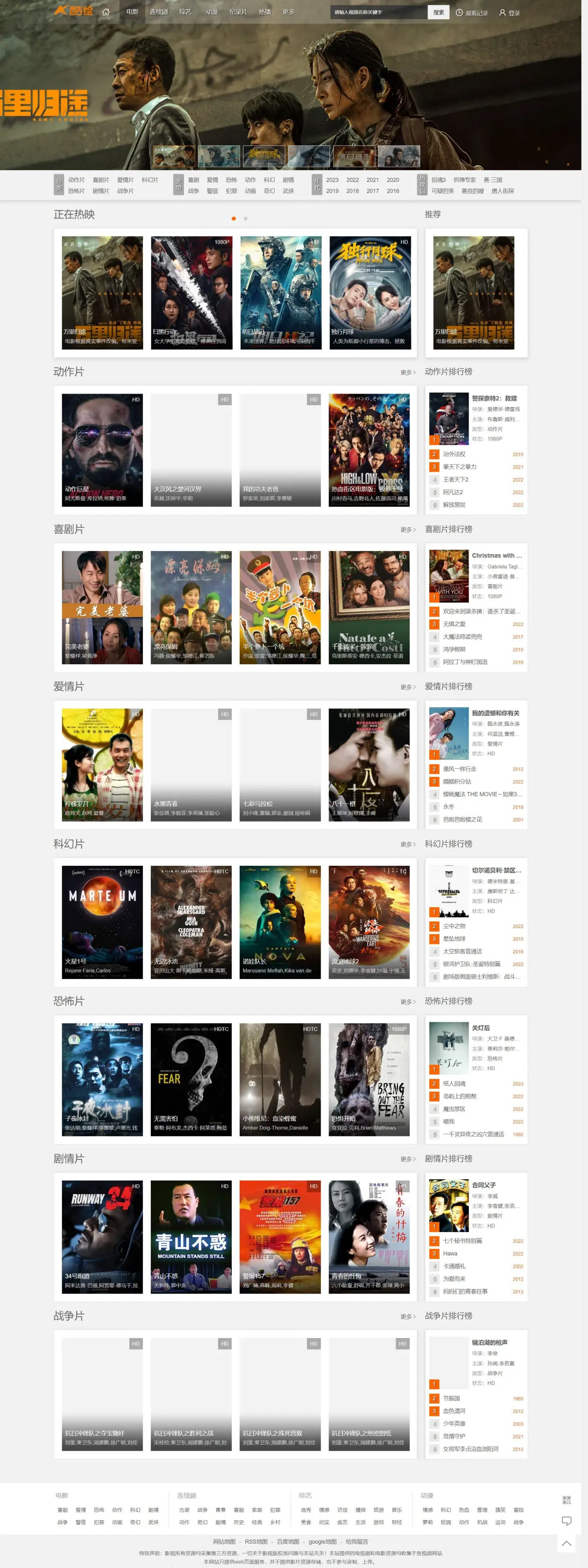Open 明日战记 poster in 正在热映
Screen dimensions: 588x1568
click(x=280, y=293)
